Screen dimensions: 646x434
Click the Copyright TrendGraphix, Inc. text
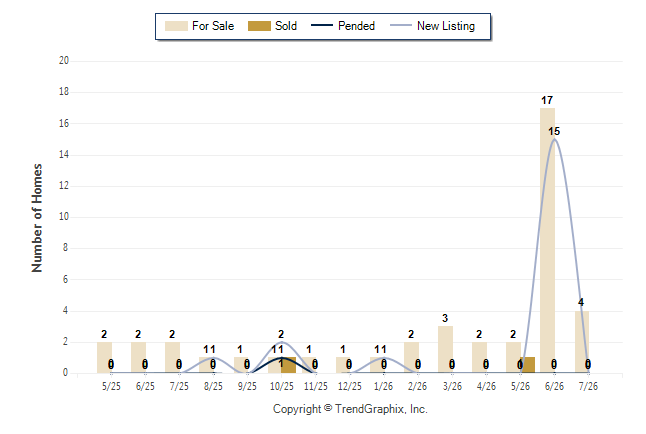(x=350, y=409)
